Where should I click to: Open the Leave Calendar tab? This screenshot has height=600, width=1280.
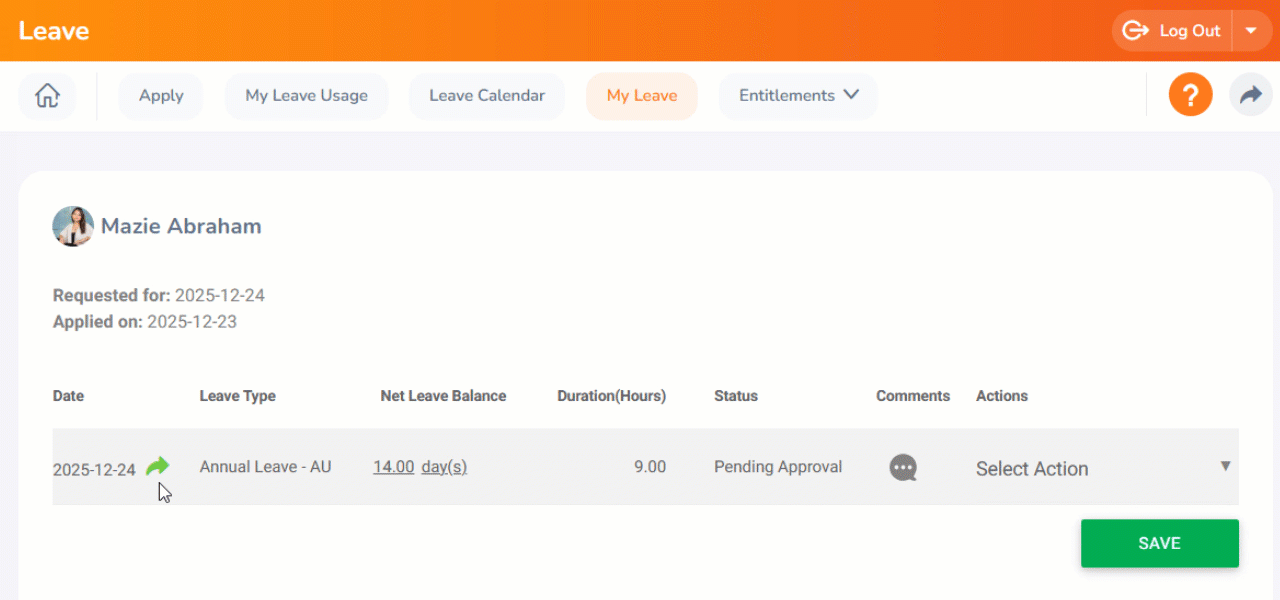pyautogui.click(x=487, y=96)
